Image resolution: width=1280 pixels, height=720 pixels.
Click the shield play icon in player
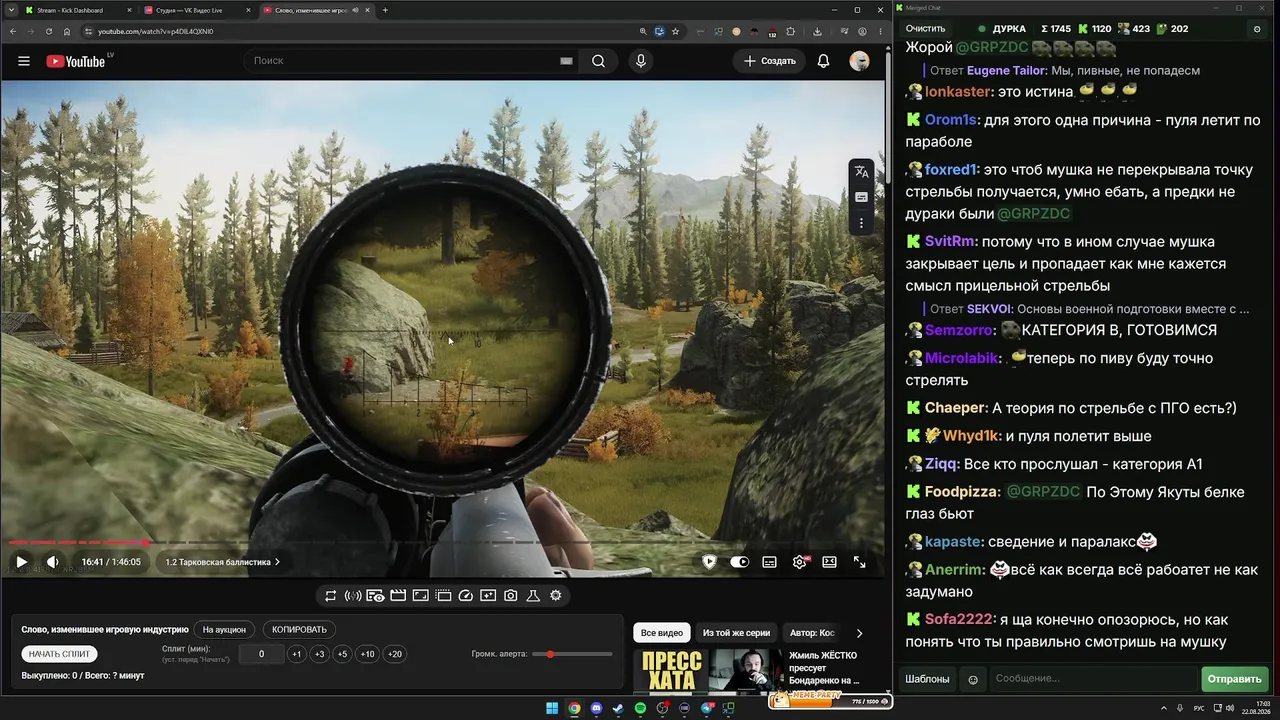tap(709, 562)
